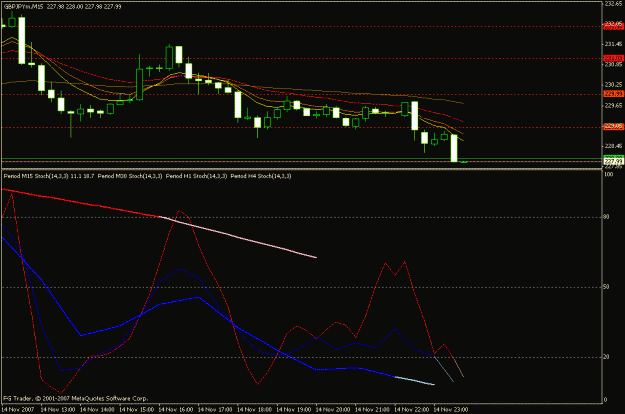Viewport: 625px width, 414px height.
Task: Click the stochastic scale value 20
Action: pyautogui.click(x=606, y=357)
